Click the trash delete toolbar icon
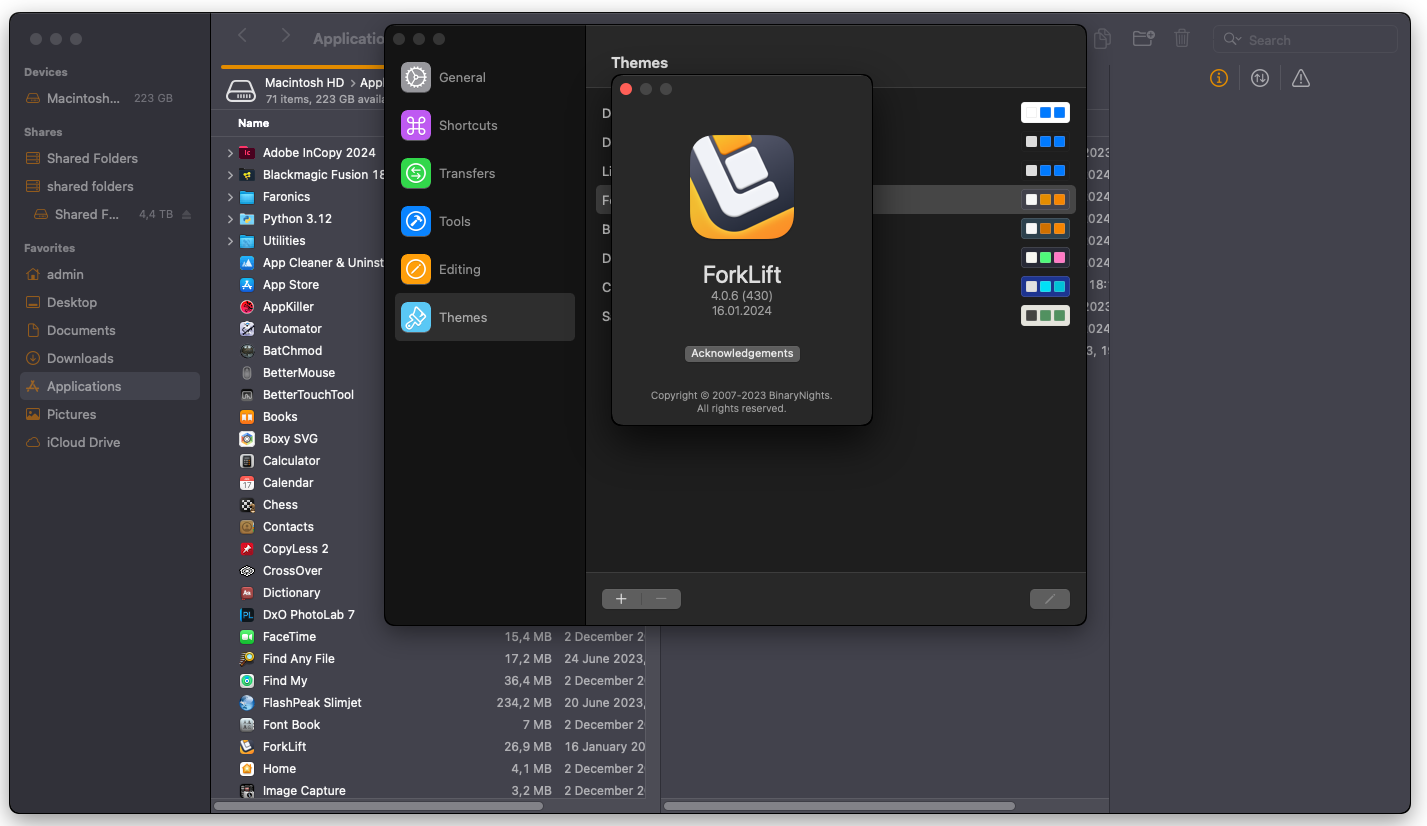1427x826 pixels. 1182,39
